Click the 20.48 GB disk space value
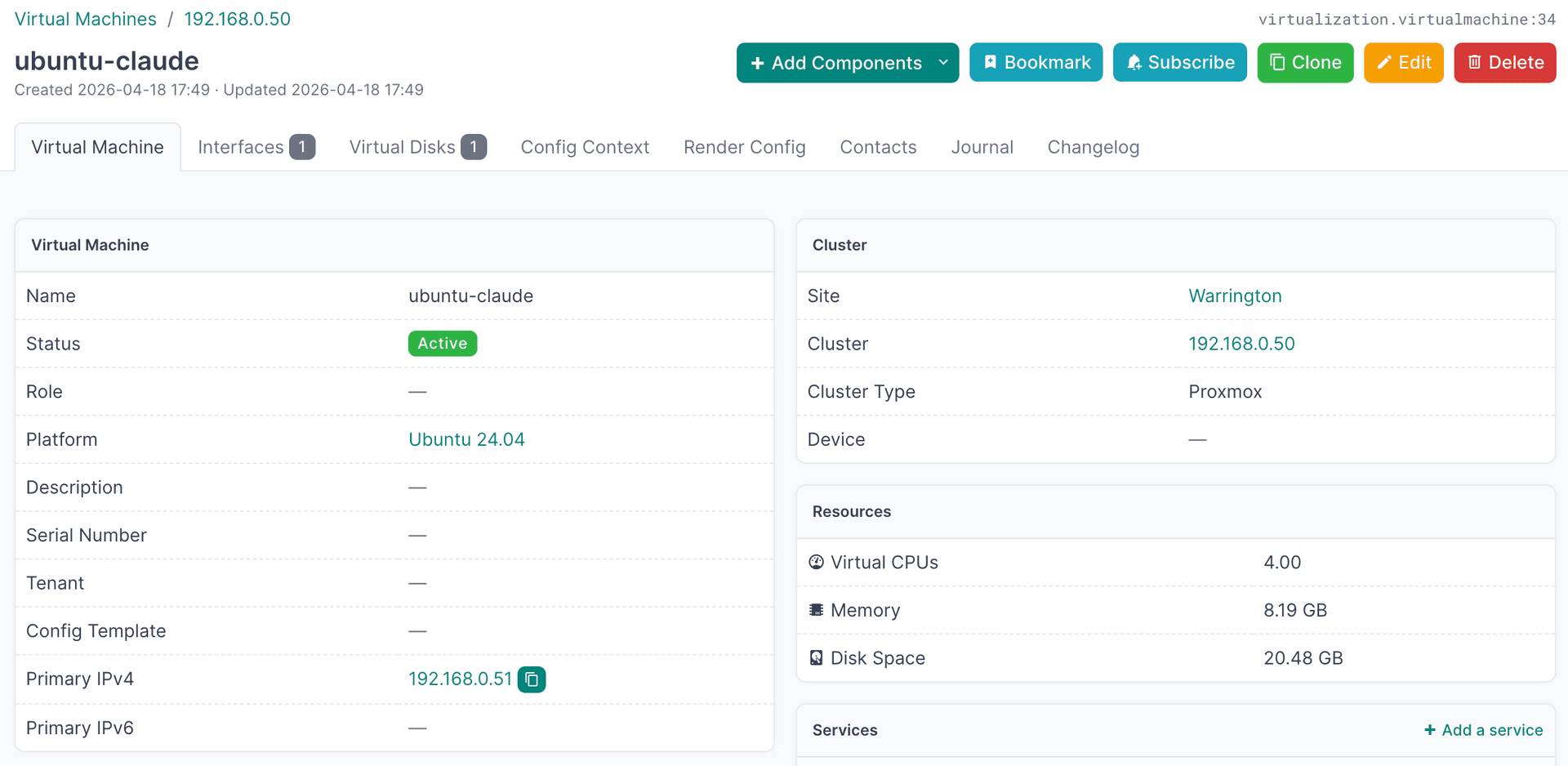Screen dimensions: 1568x766 click(1303, 658)
